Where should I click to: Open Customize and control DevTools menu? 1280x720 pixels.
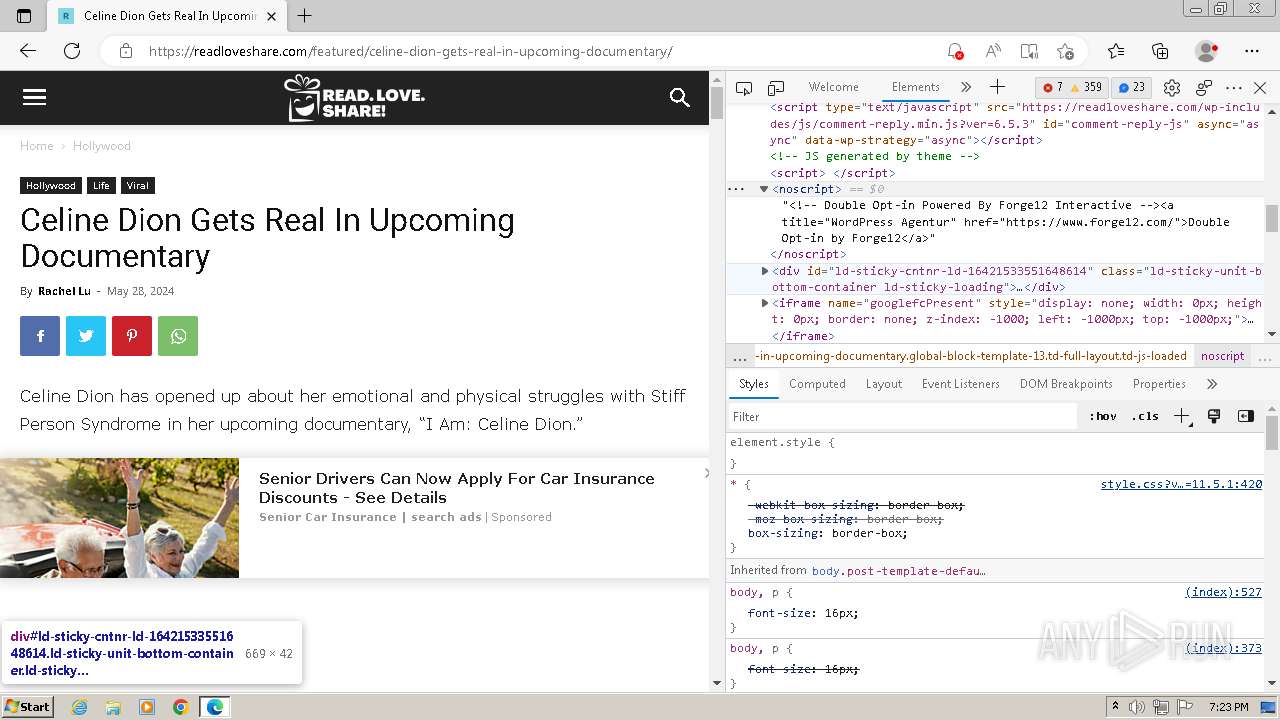click(1234, 88)
